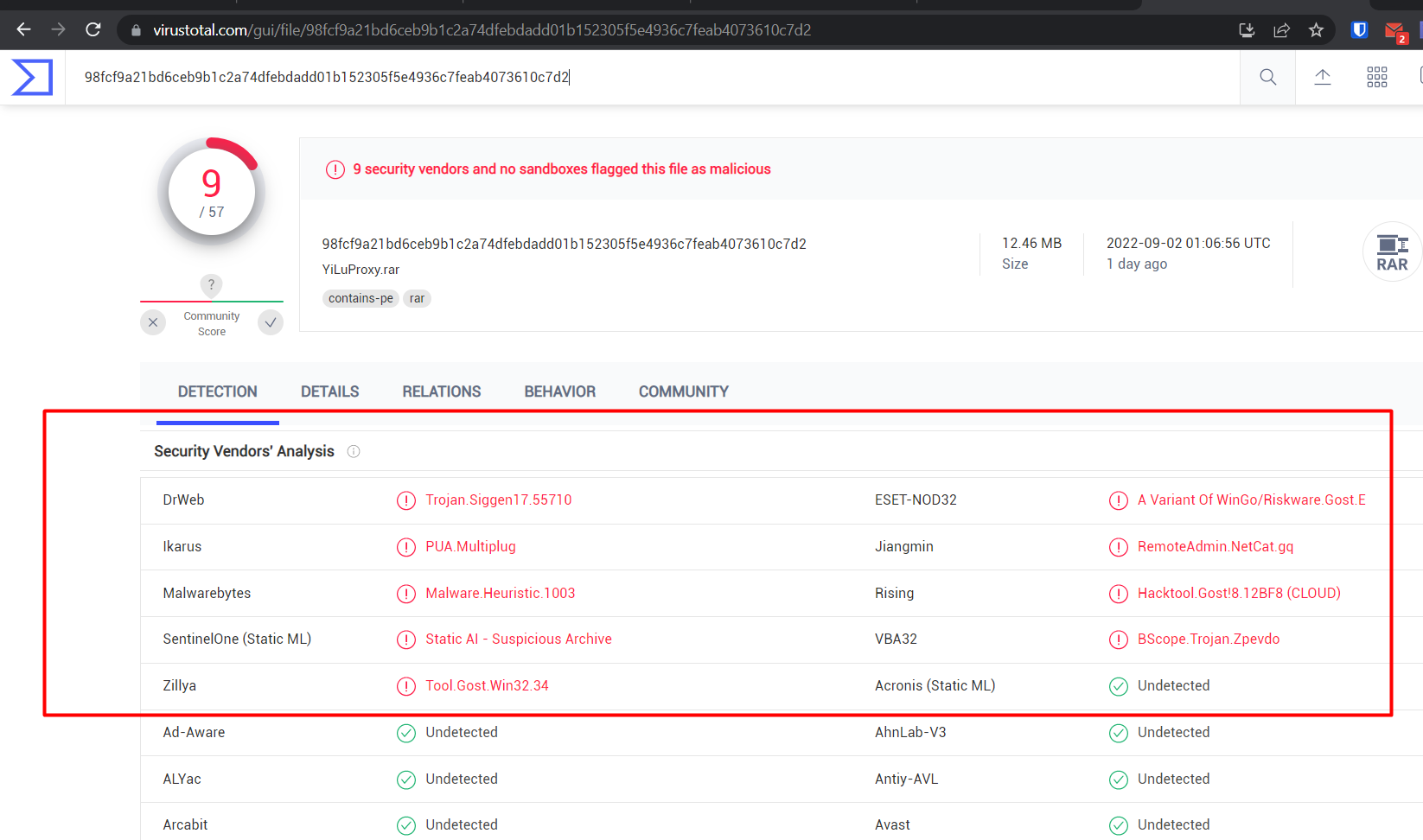Click the upload file arrow icon
This screenshot has width=1423, height=840.
(x=1323, y=77)
